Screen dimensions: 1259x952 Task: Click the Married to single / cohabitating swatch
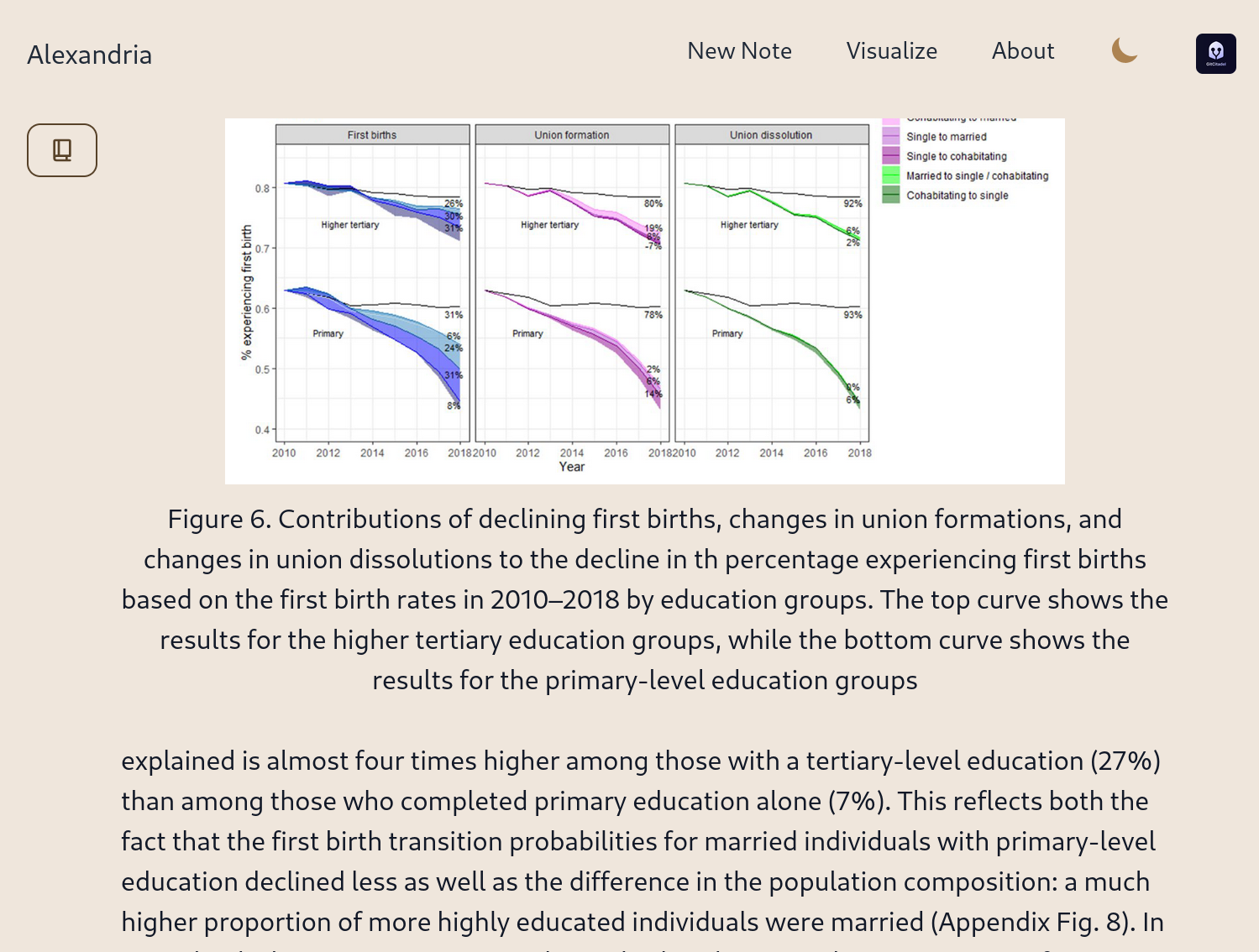(x=891, y=175)
